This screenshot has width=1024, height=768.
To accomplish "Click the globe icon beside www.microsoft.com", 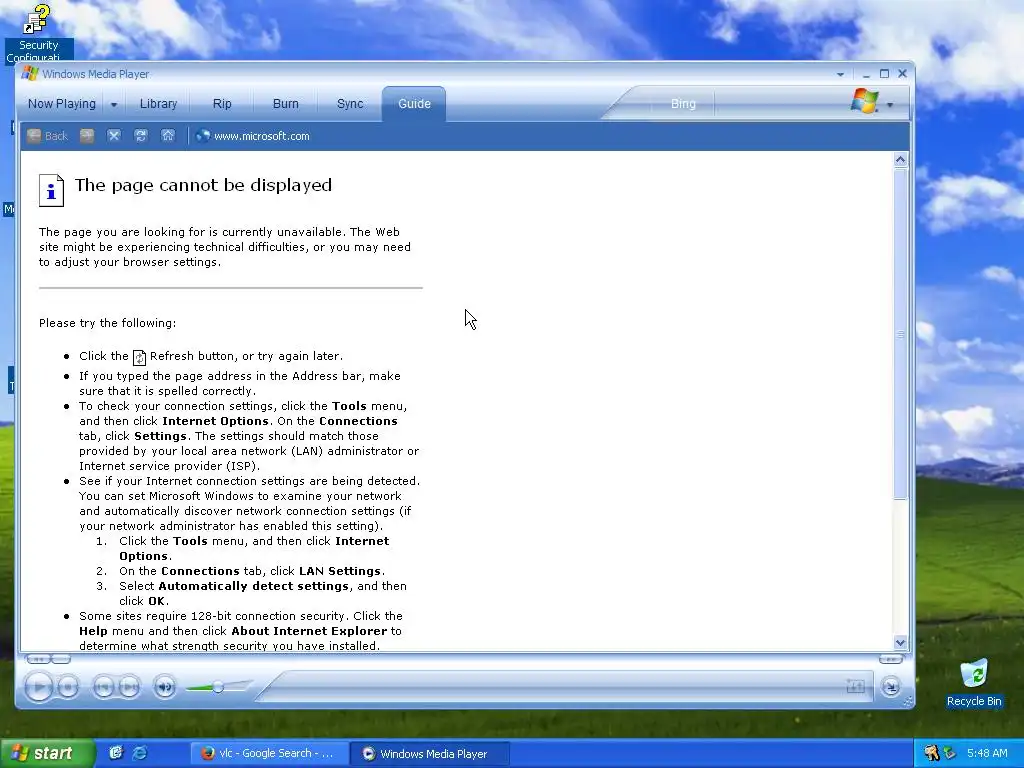I will click(203, 136).
